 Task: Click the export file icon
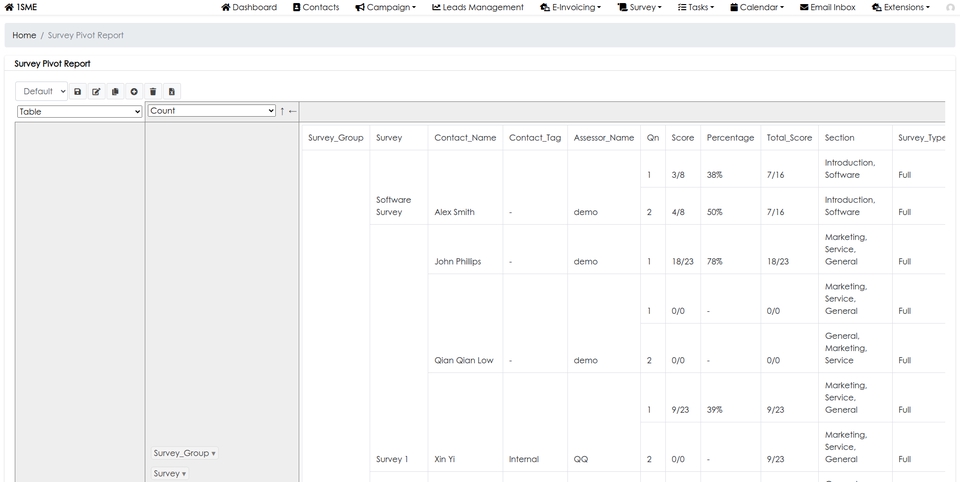coord(172,91)
